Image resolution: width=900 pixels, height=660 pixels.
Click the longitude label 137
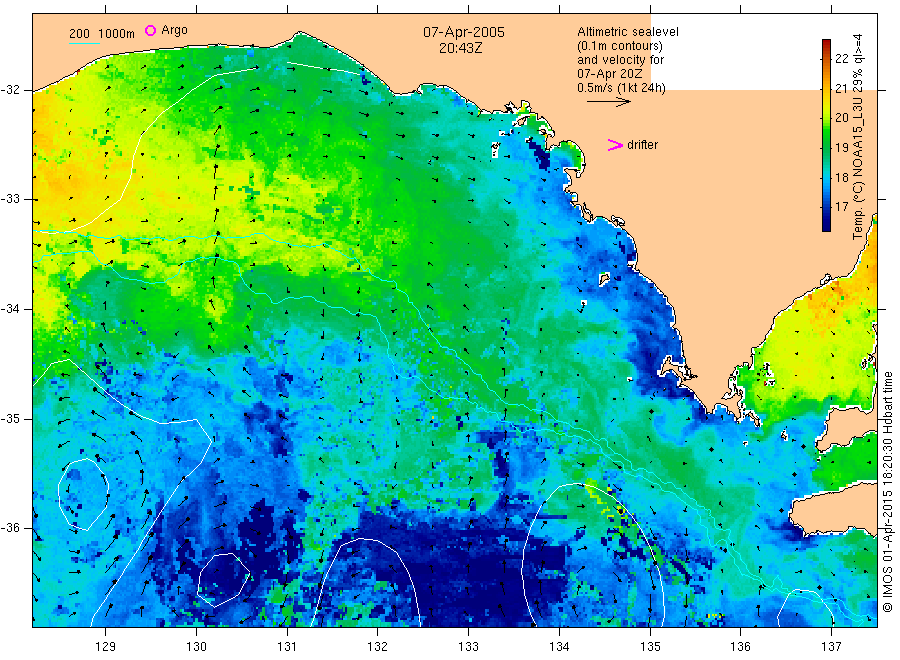(x=831, y=647)
